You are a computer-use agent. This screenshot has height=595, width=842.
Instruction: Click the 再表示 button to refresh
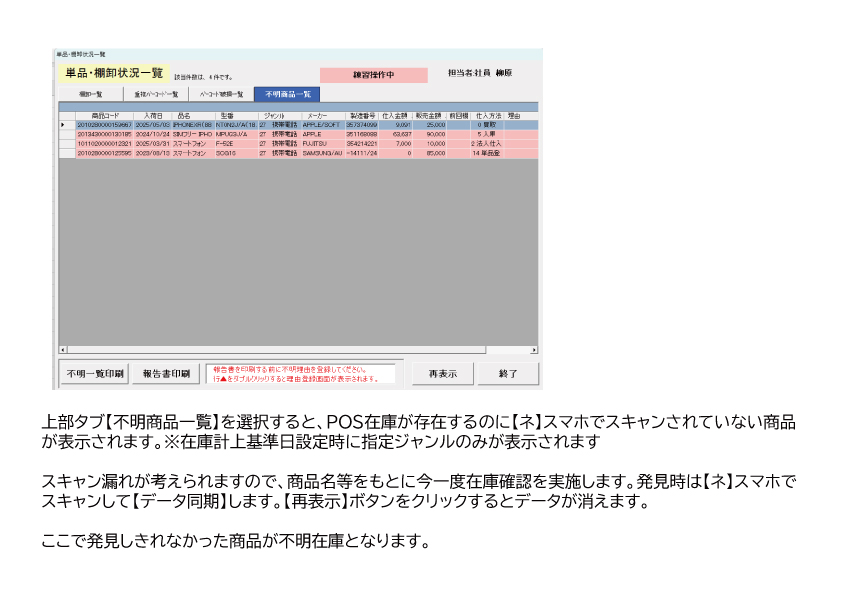tap(442, 374)
